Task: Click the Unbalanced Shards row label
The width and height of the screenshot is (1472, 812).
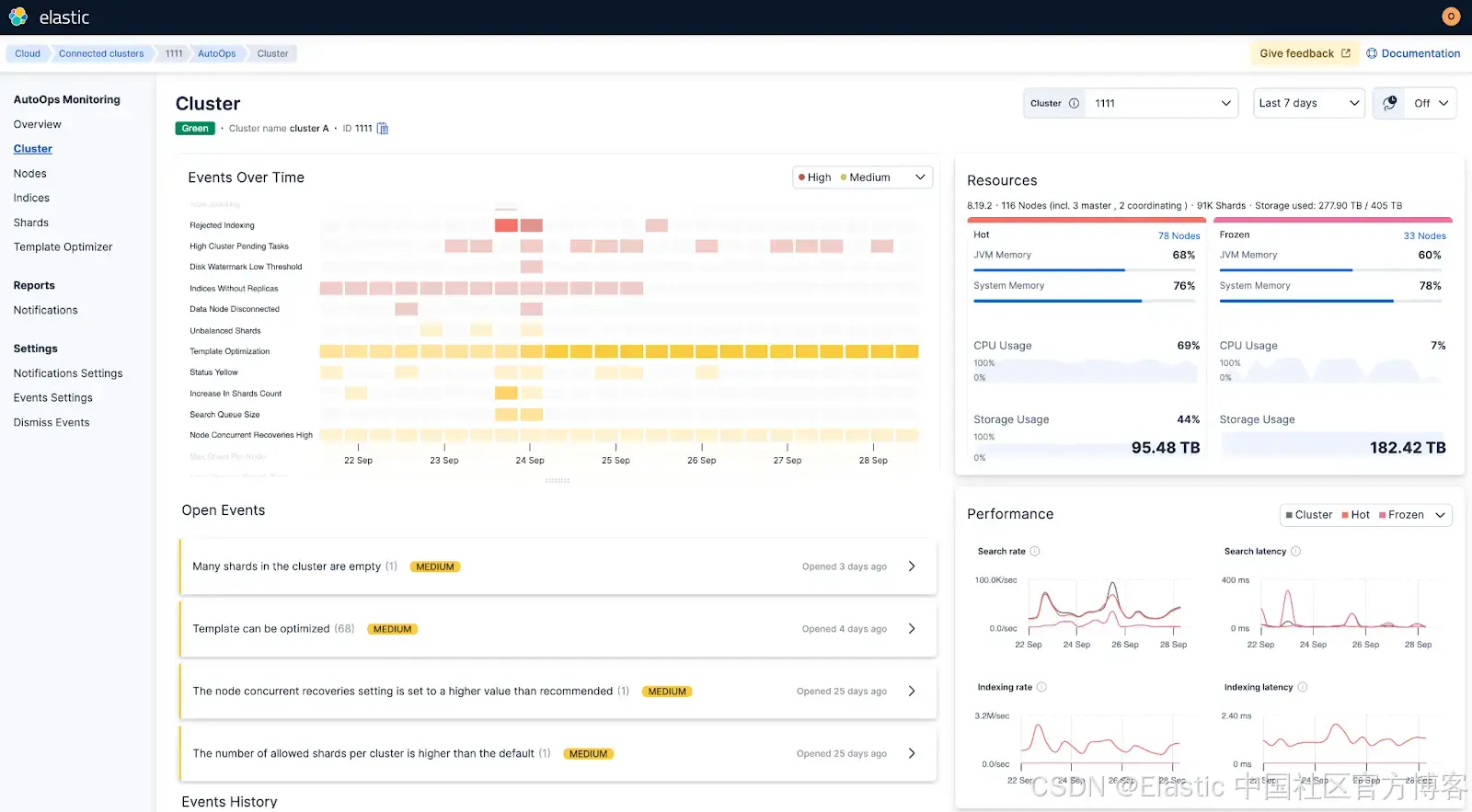Action: point(225,331)
